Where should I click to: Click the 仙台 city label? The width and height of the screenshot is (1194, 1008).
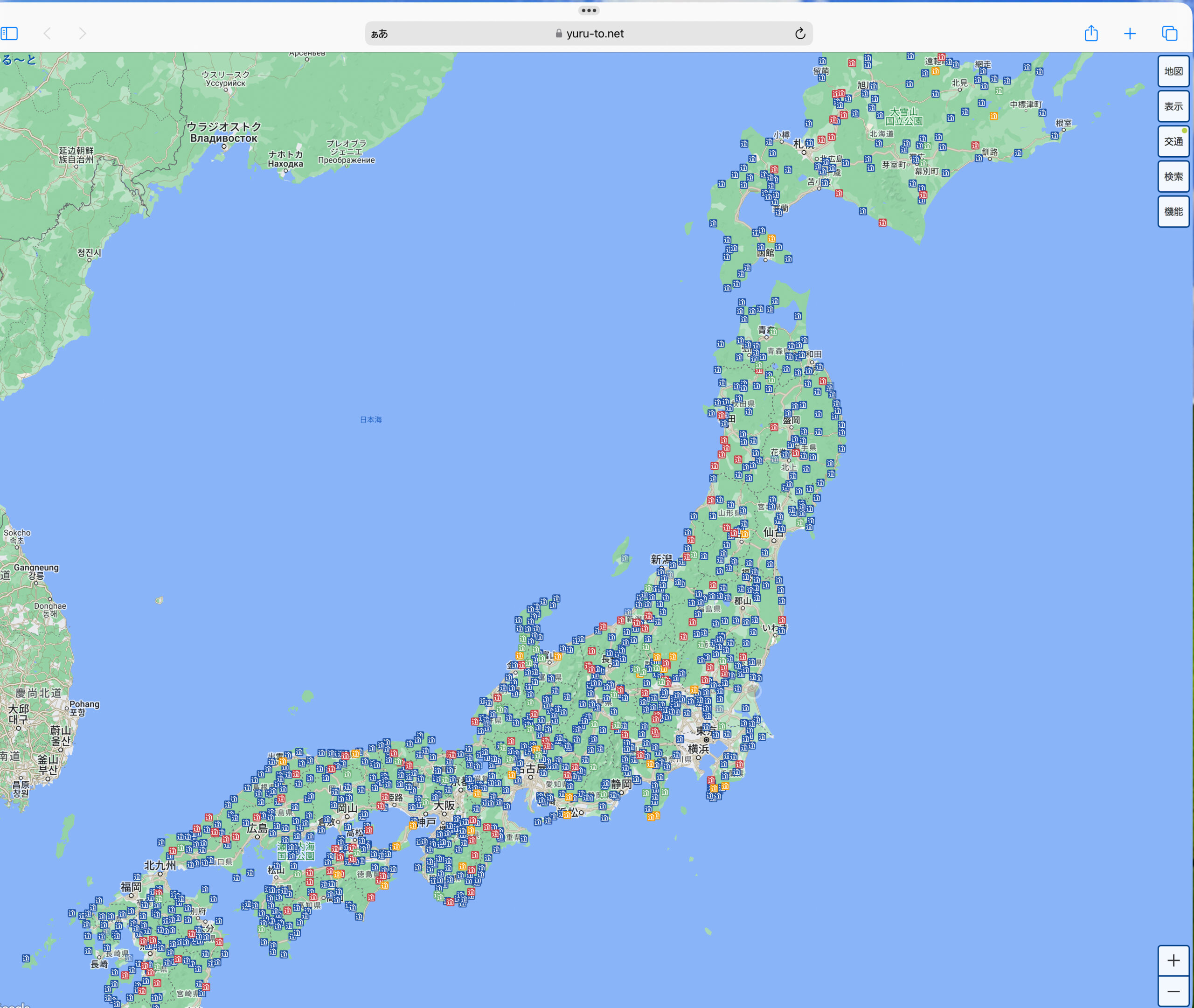click(774, 532)
